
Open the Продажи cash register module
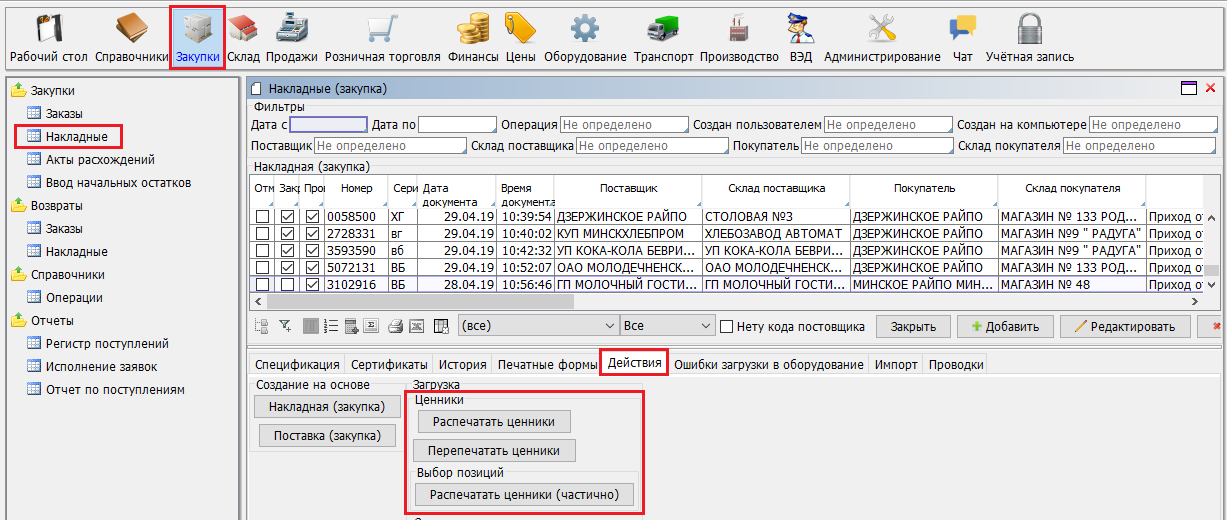pos(291,37)
